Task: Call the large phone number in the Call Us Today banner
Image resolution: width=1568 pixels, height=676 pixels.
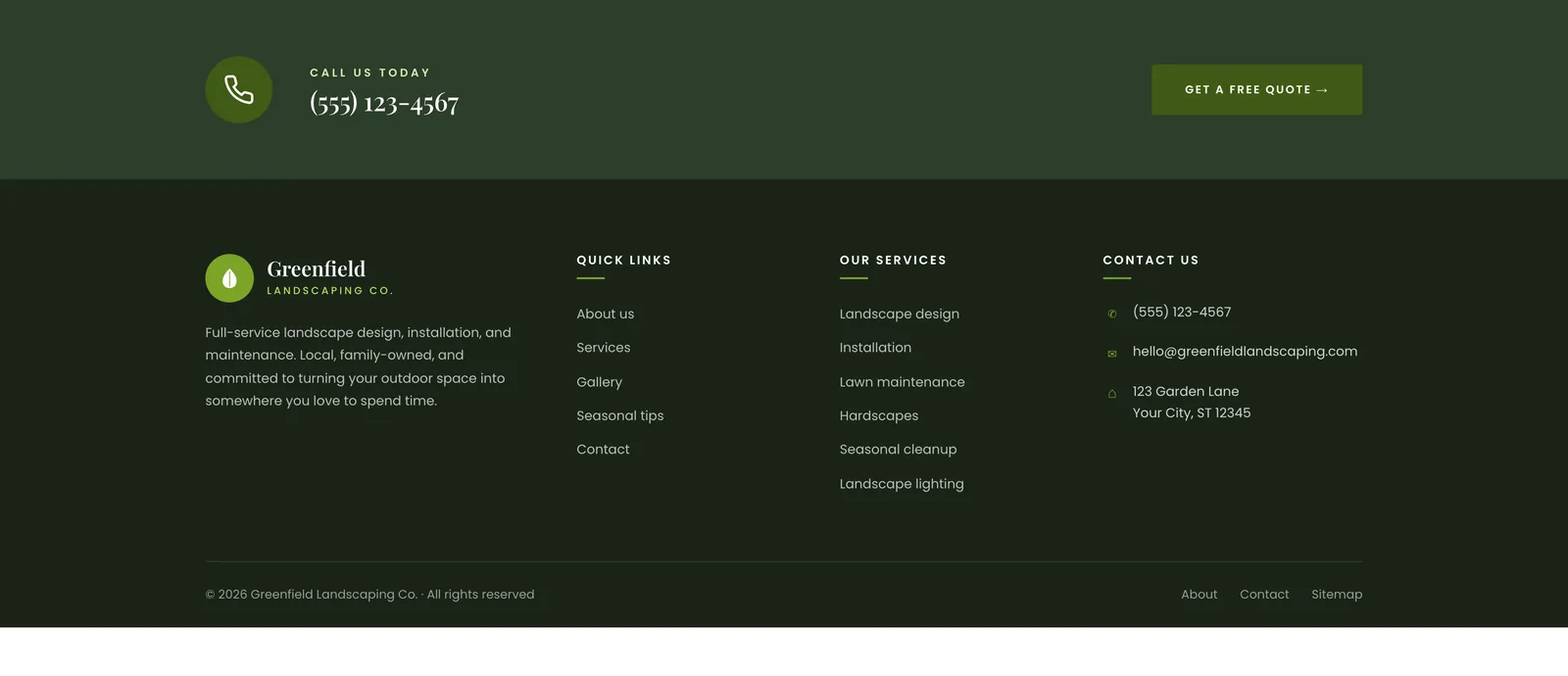Action: (384, 103)
